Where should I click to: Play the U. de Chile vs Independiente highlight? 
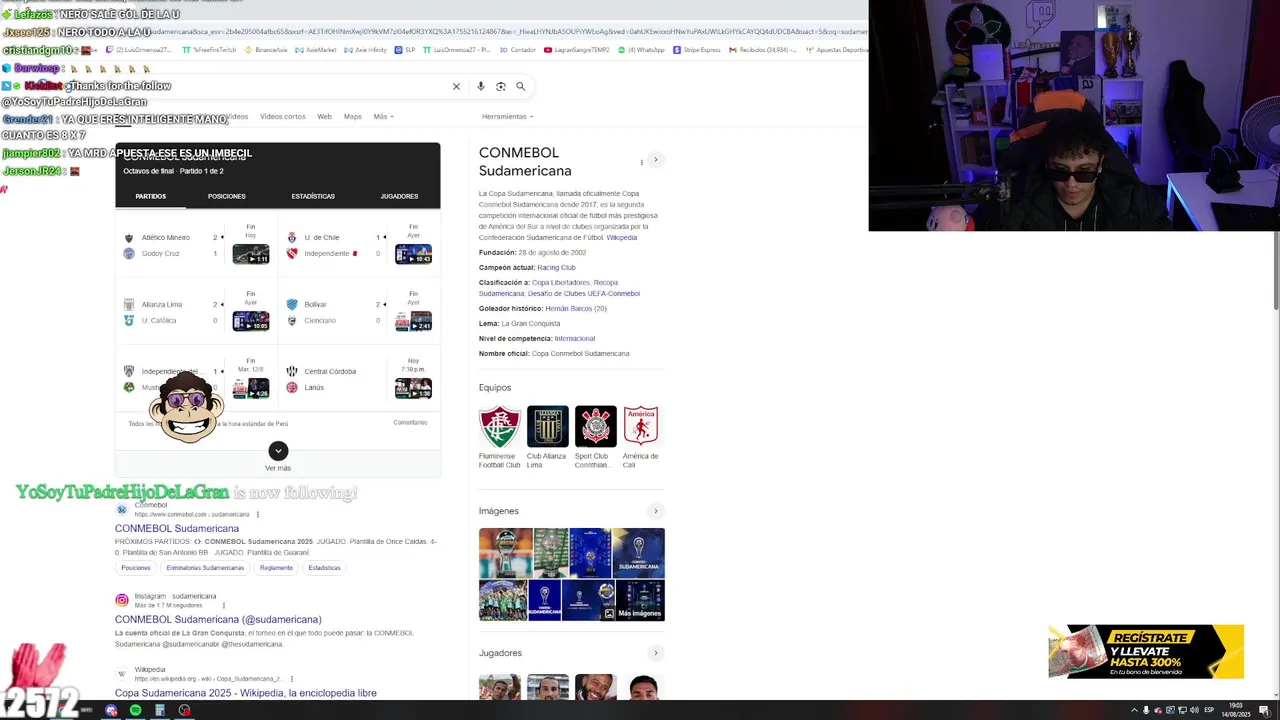pos(413,254)
